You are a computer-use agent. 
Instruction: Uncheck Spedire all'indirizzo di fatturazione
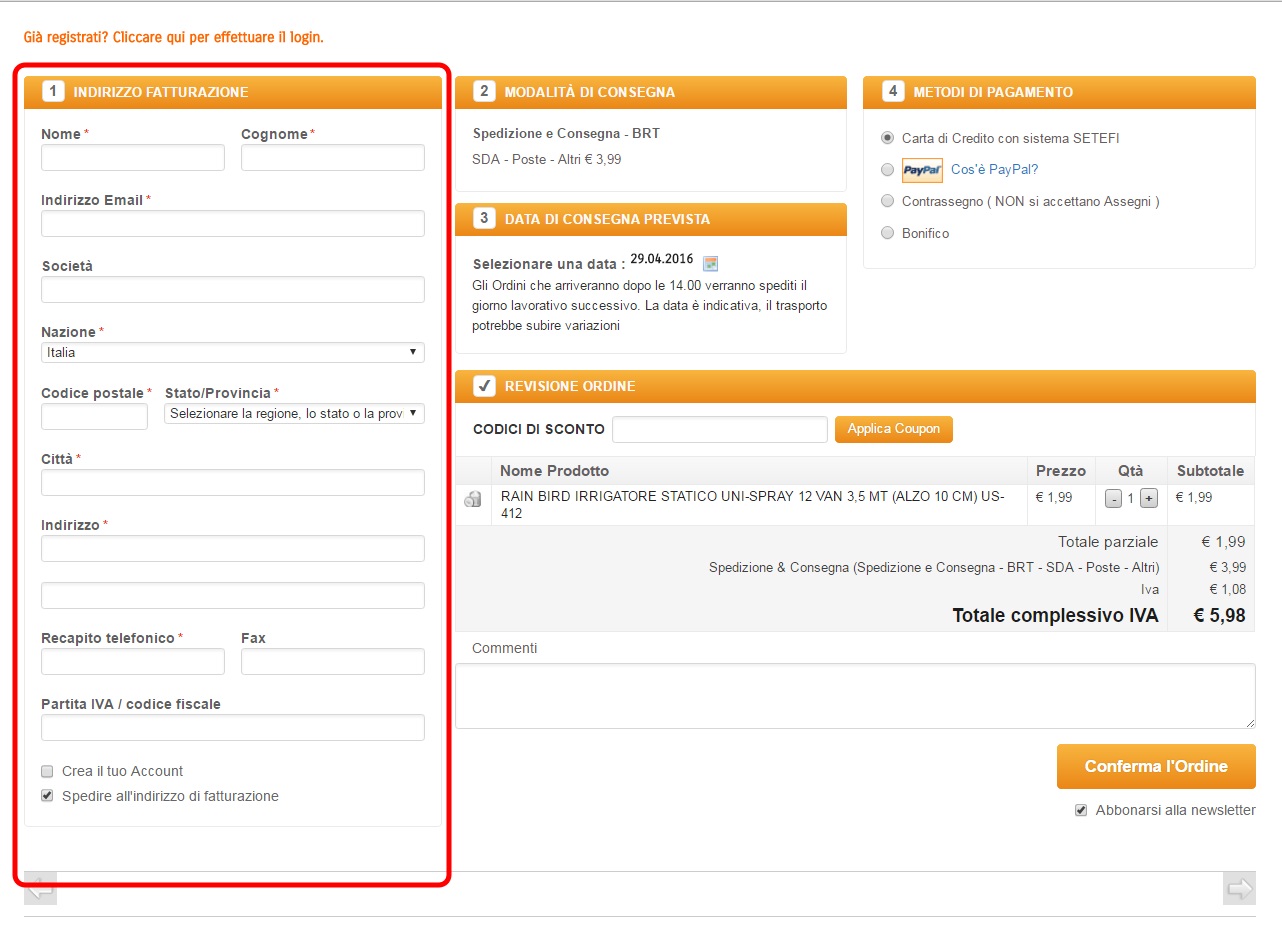point(47,796)
